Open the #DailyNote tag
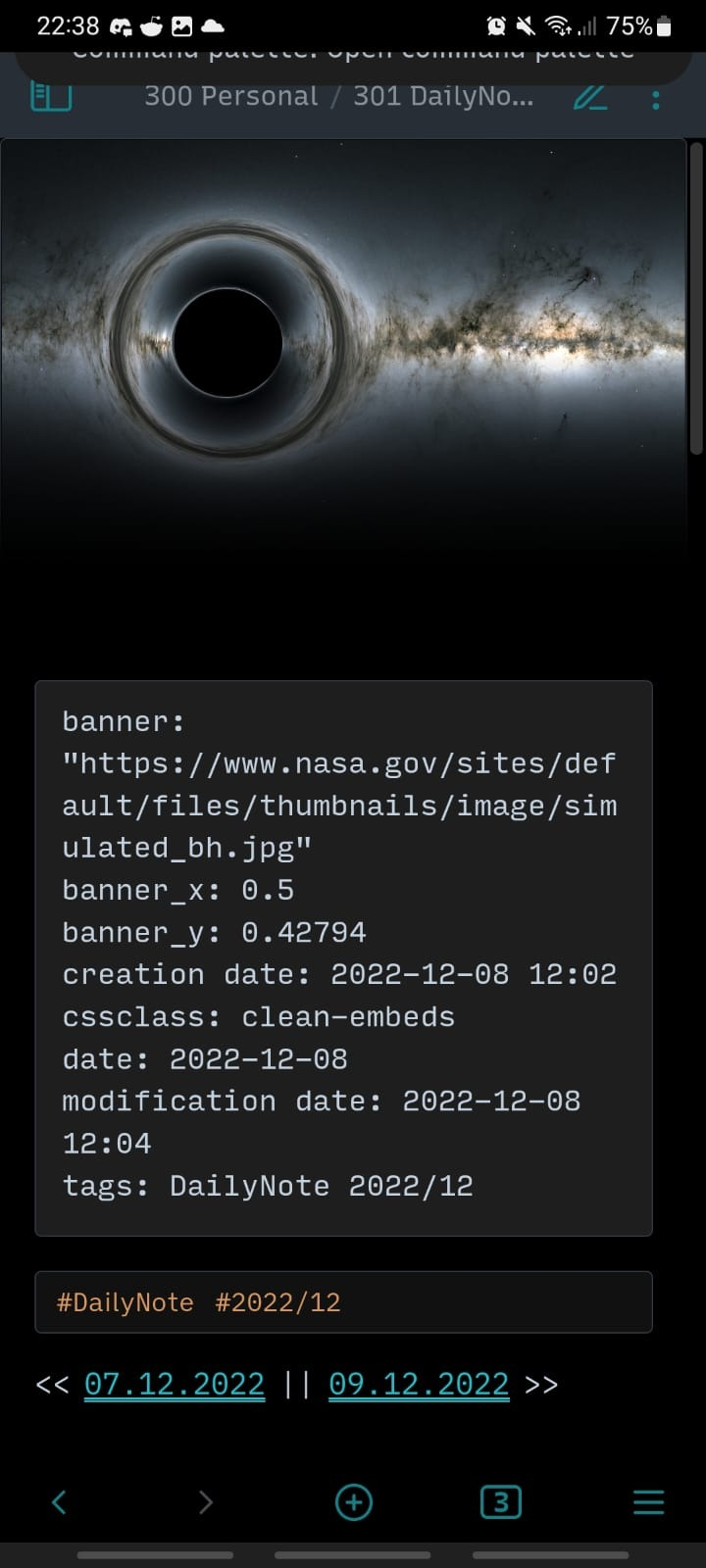Image resolution: width=706 pixels, height=1568 pixels. click(x=125, y=1302)
